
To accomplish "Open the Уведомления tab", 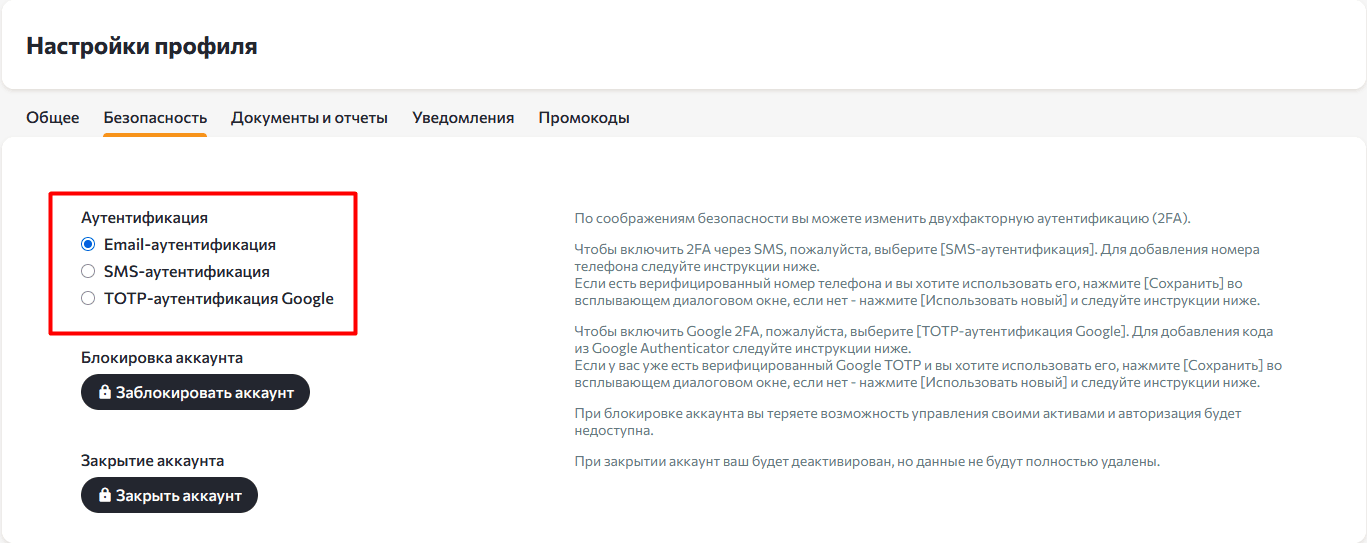I will tap(463, 118).
